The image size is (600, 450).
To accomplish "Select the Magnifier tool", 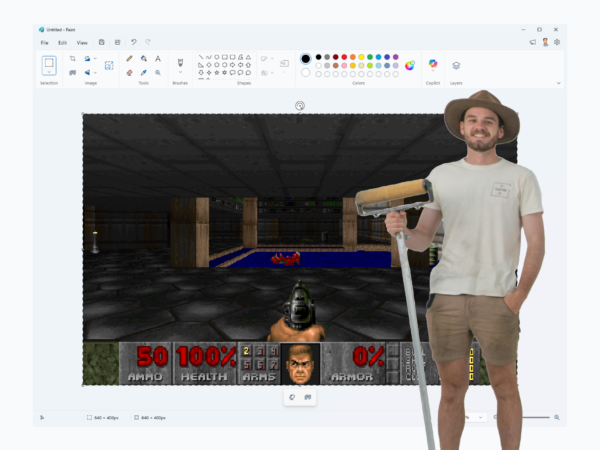I will pyautogui.click(x=158, y=72).
